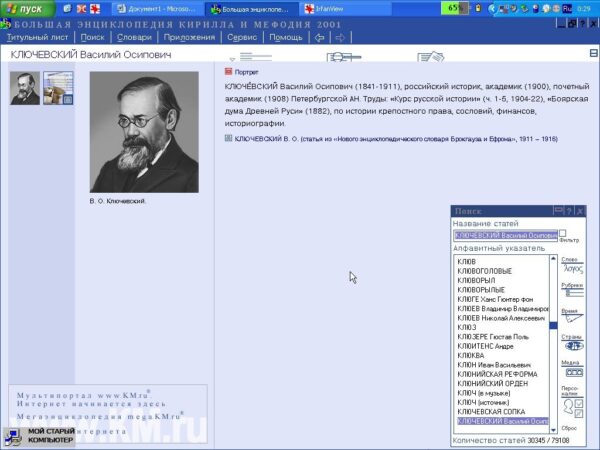
Task: Select the first portrait thumbnail
Action: (x=24, y=88)
